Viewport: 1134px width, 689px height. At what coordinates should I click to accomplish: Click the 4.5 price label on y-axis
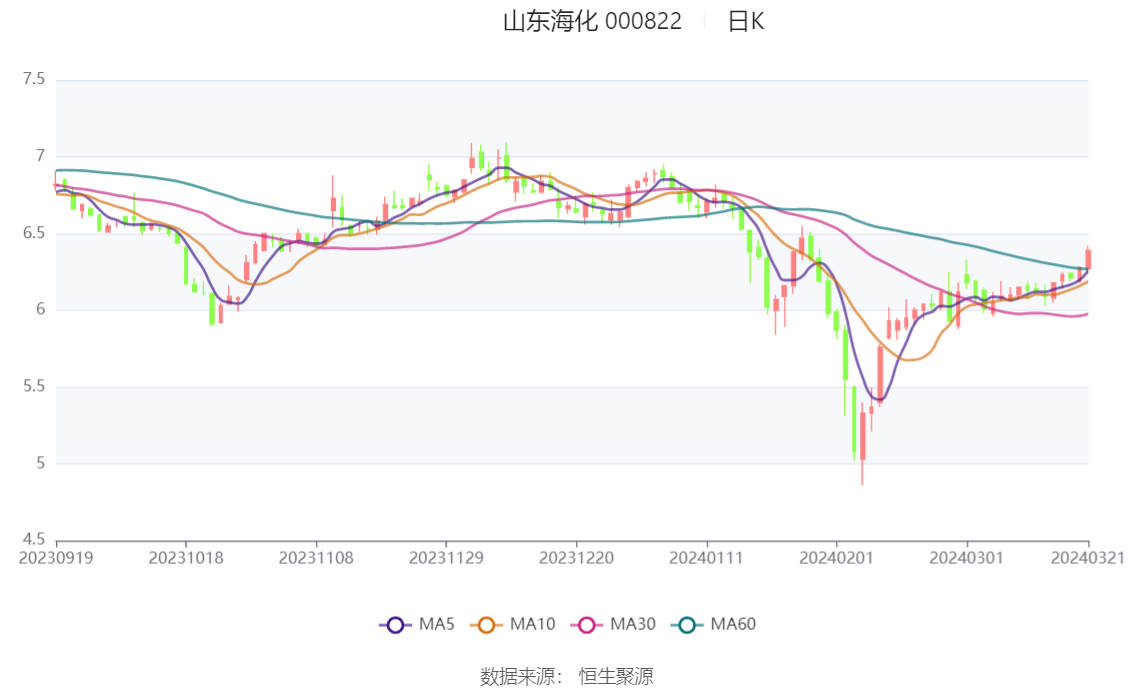[35, 540]
